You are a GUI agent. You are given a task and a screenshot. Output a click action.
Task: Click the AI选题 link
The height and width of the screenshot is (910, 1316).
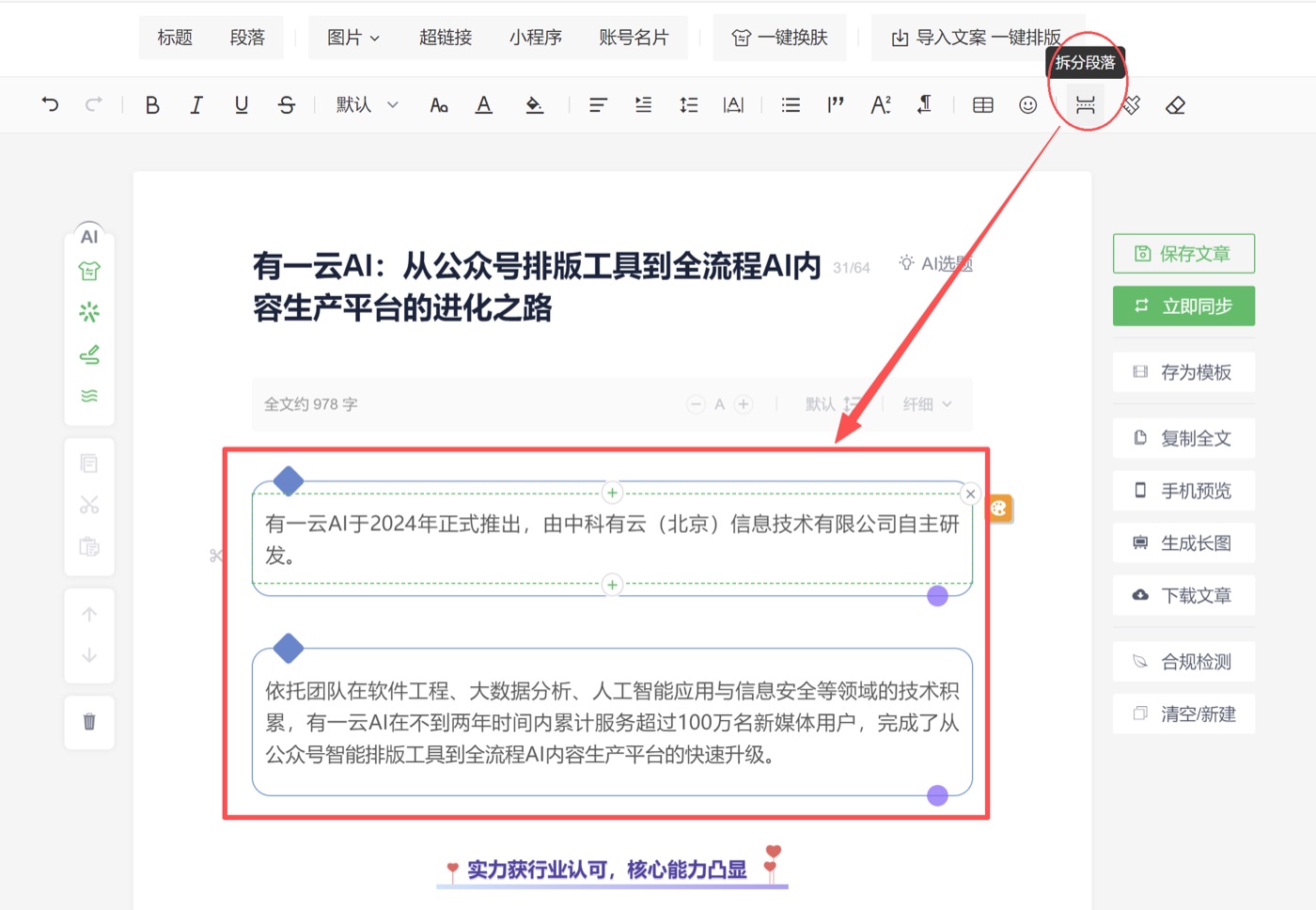[x=935, y=264]
